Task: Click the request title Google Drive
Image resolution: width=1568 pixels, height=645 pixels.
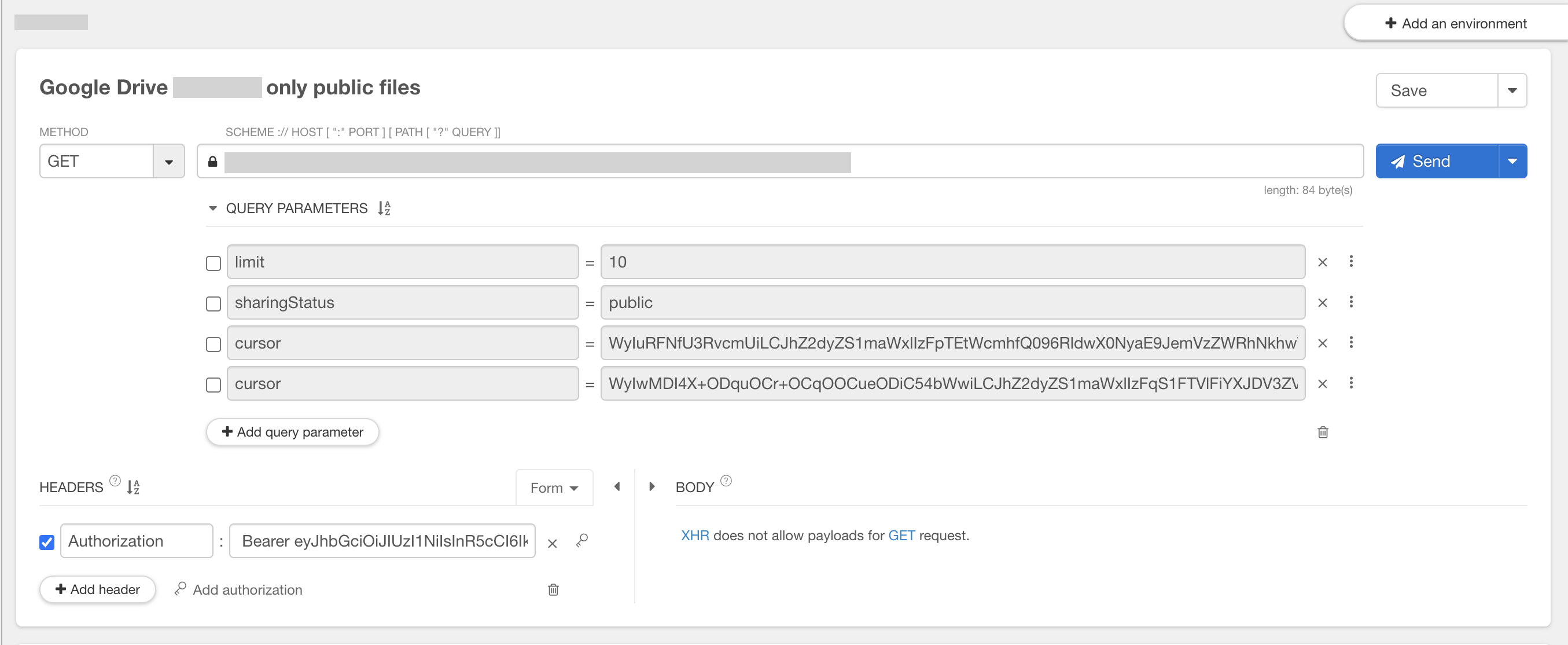Action: (230, 87)
